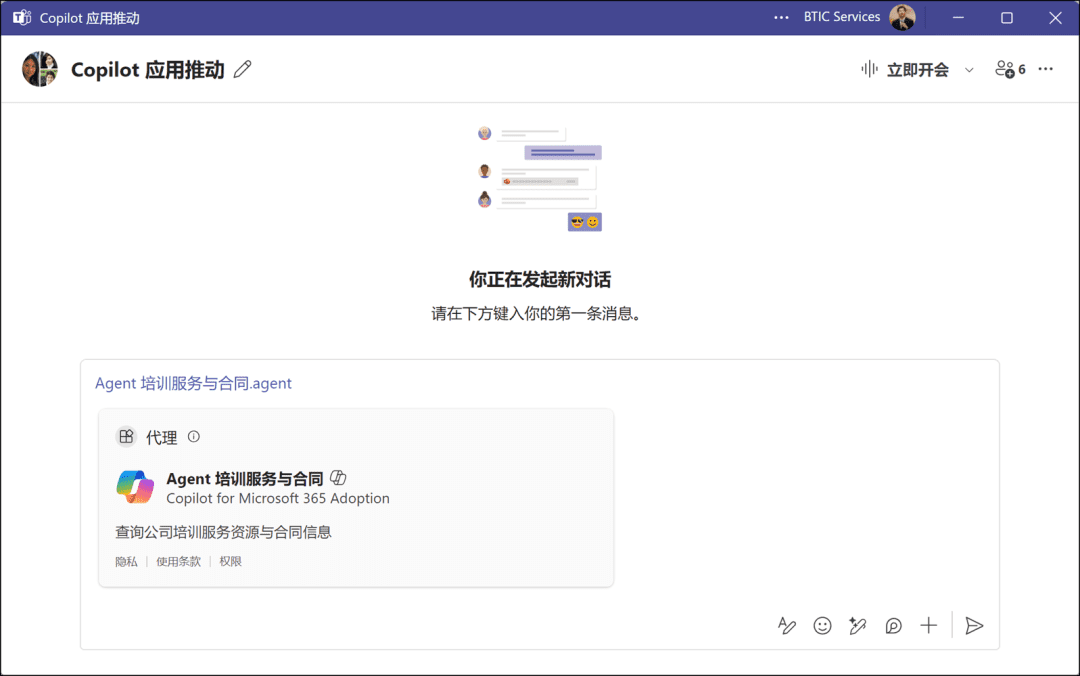Open chat header more options menu
The image size is (1080, 676).
coord(1046,69)
